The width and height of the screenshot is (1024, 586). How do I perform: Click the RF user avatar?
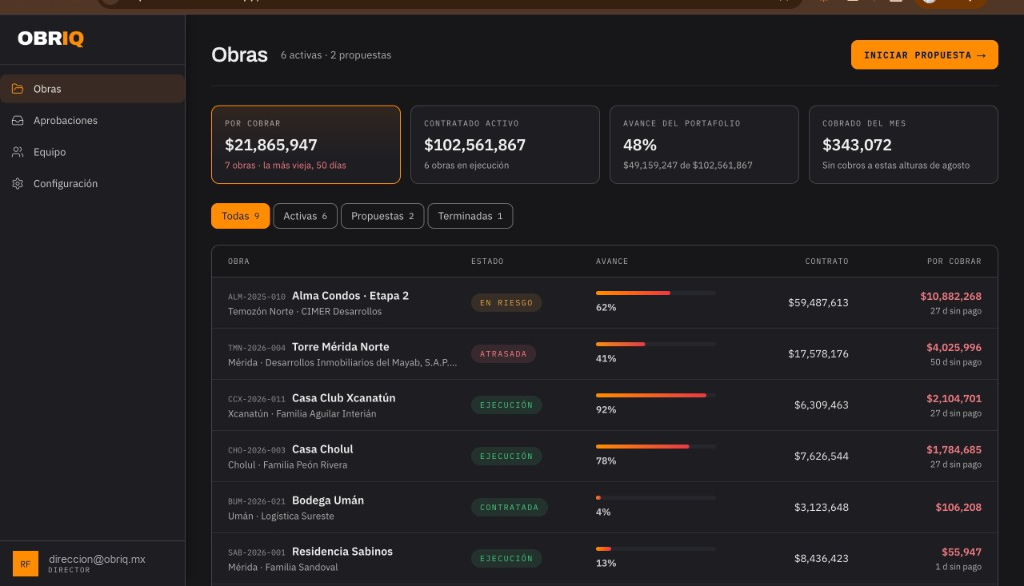coord(25,564)
